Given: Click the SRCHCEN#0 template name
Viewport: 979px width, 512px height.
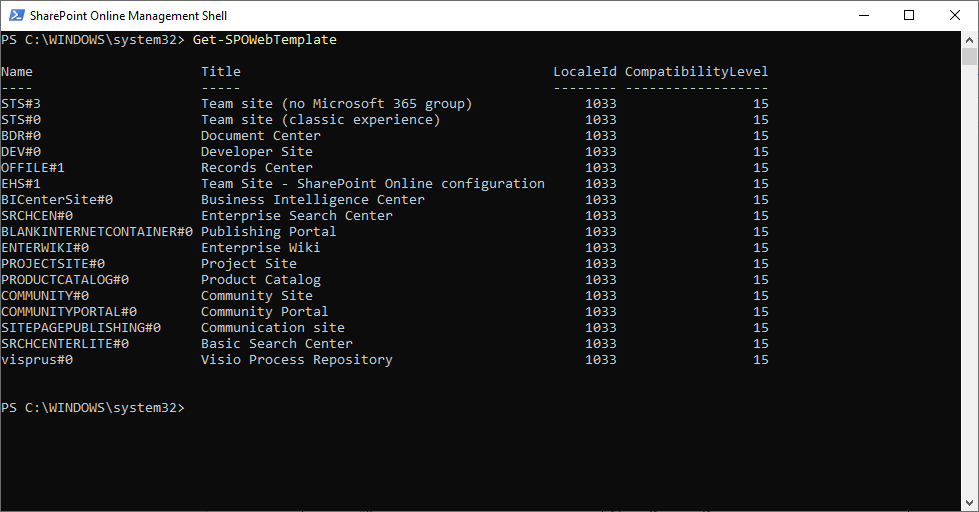Looking at the screenshot, I should point(37,215).
